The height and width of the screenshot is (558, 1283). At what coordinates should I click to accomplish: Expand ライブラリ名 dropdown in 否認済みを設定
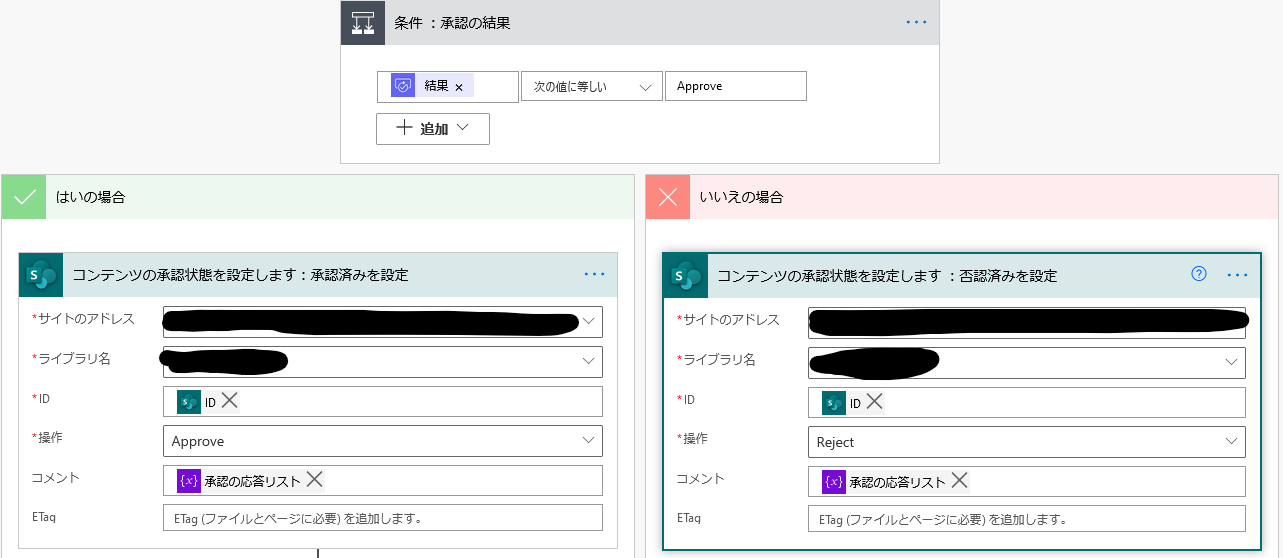[x=1232, y=362]
